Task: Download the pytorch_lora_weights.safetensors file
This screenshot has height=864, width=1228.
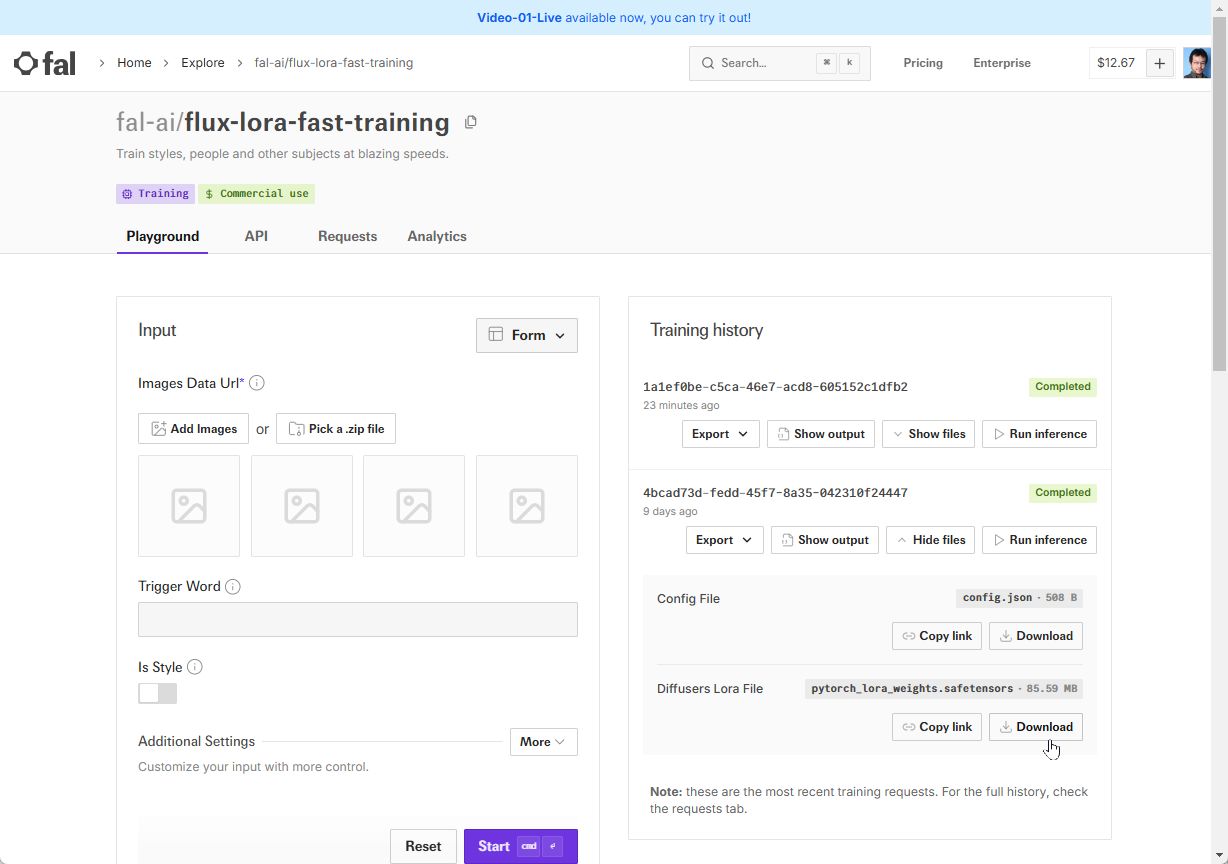Action: (1036, 727)
